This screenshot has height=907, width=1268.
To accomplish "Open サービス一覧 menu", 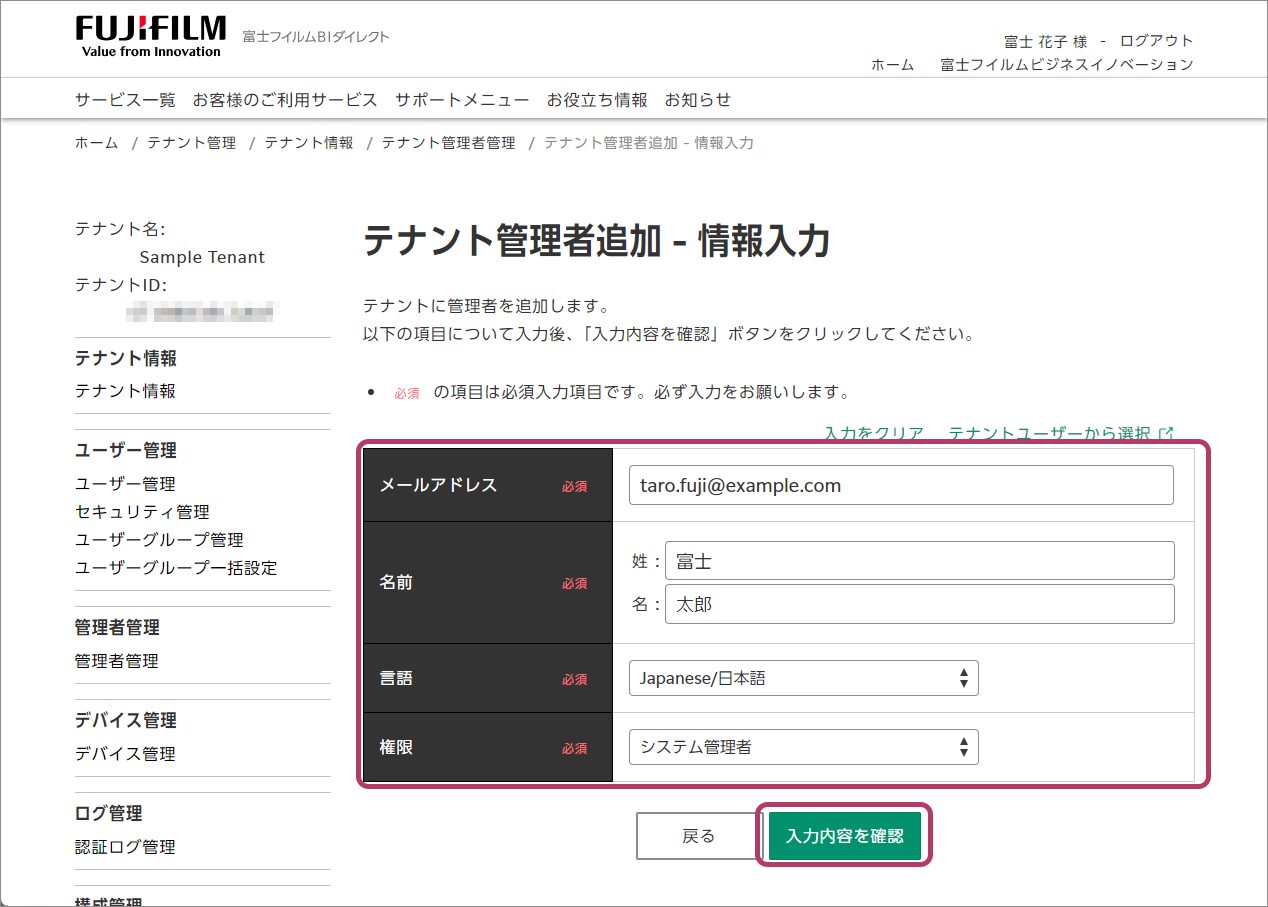I will [x=125, y=100].
